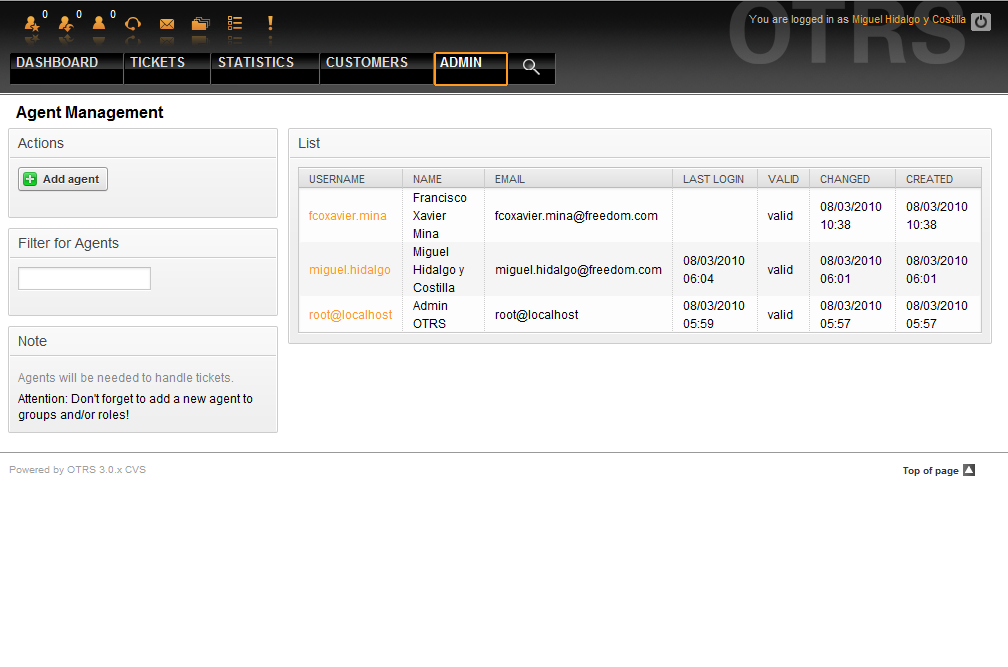Viewport: 1008px width, 667px height.
Task: Open the list view icon in toolbar
Action: pos(235,23)
